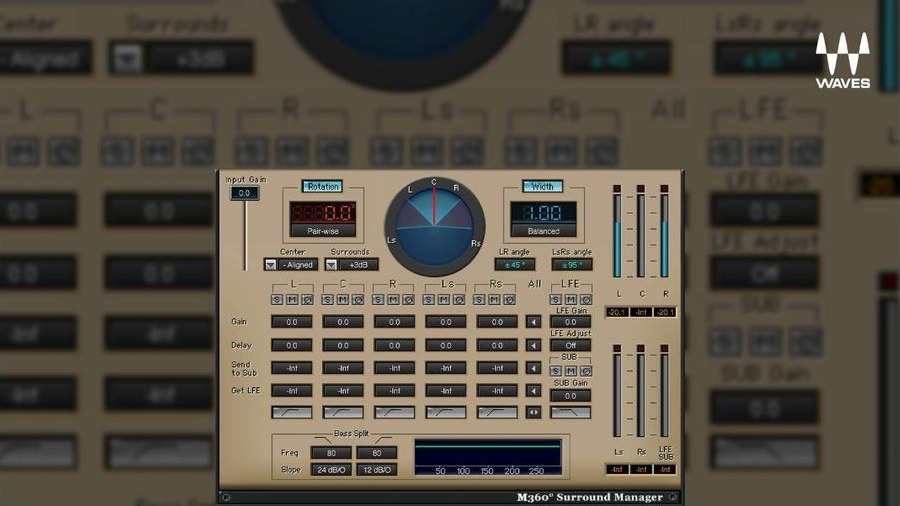Invert phase on the C channel

pyautogui.click(x=358, y=299)
